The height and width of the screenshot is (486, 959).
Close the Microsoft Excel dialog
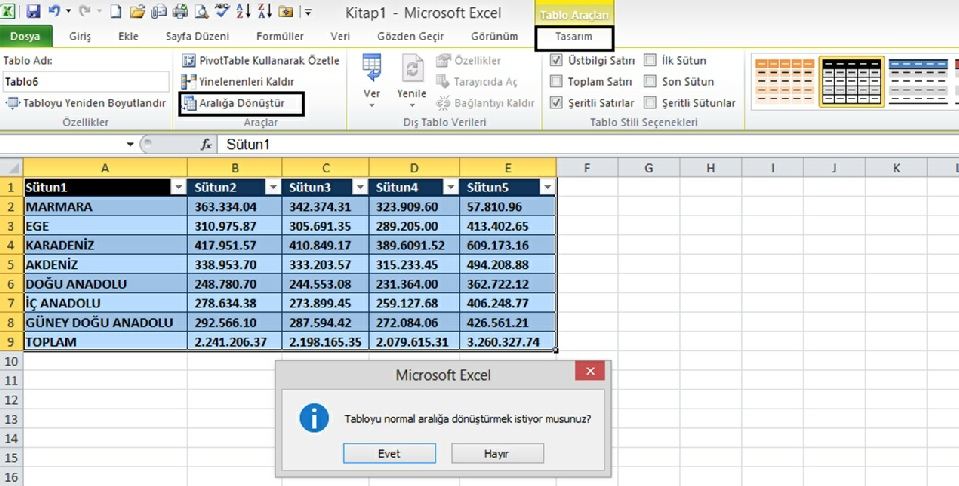pyautogui.click(x=590, y=371)
